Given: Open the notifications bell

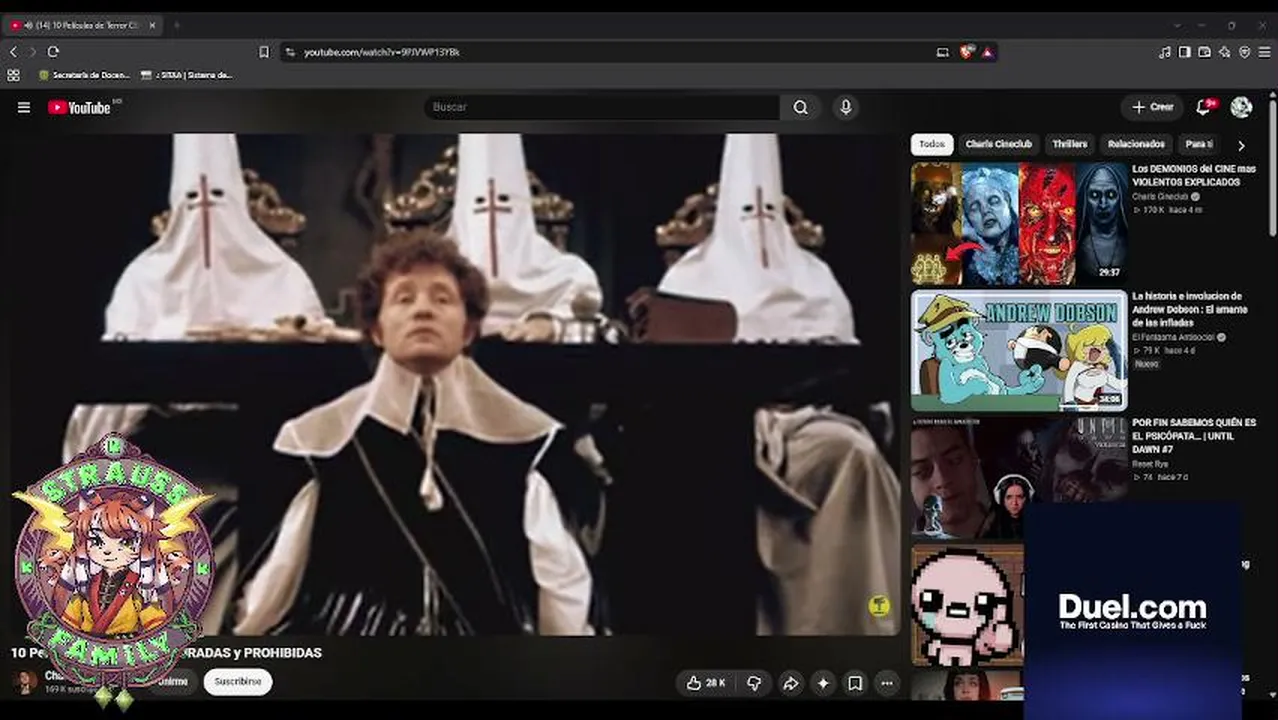Looking at the screenshot, I should [1204, 107].
